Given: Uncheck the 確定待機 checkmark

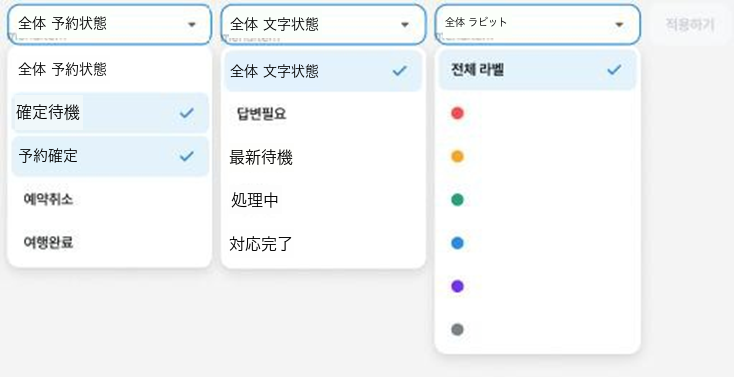Looking at the screenshot, I should [187, 113].
